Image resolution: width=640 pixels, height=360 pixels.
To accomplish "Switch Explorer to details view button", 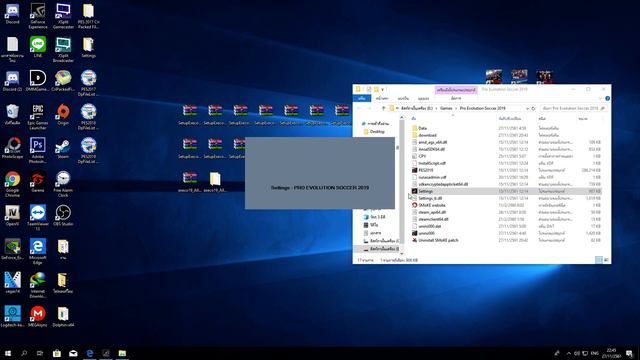I will coord(598,260).
